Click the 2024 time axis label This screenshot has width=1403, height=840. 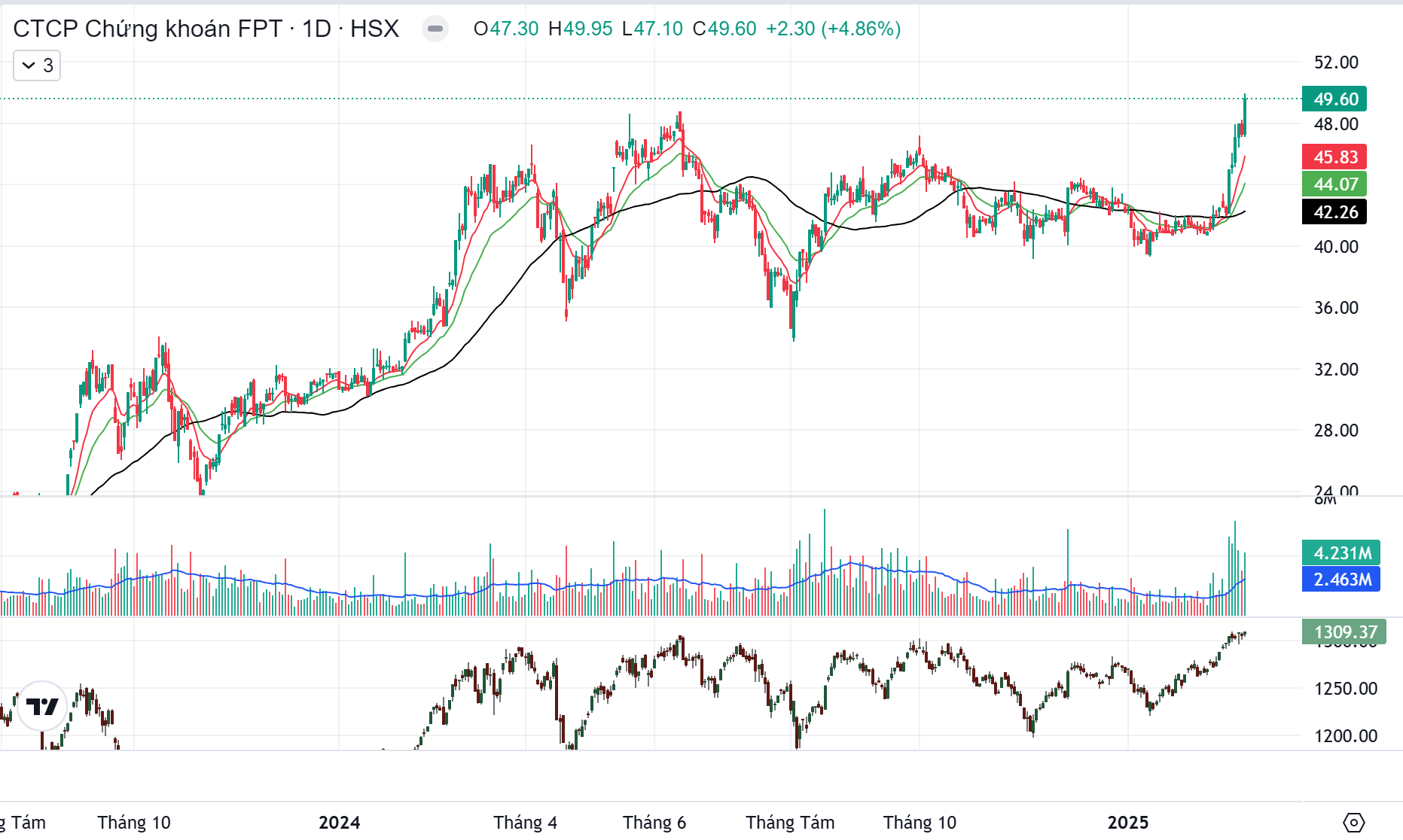pos(339,822)
